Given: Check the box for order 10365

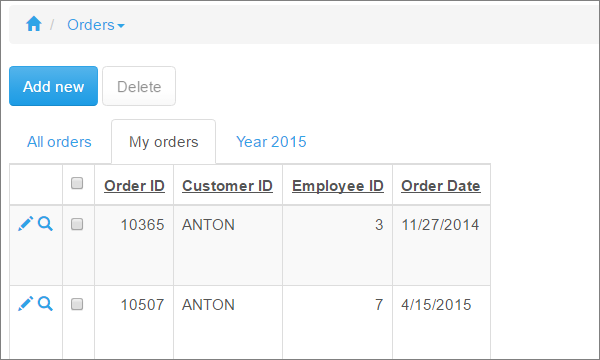Looking at the screenshot, I should 77,224.
